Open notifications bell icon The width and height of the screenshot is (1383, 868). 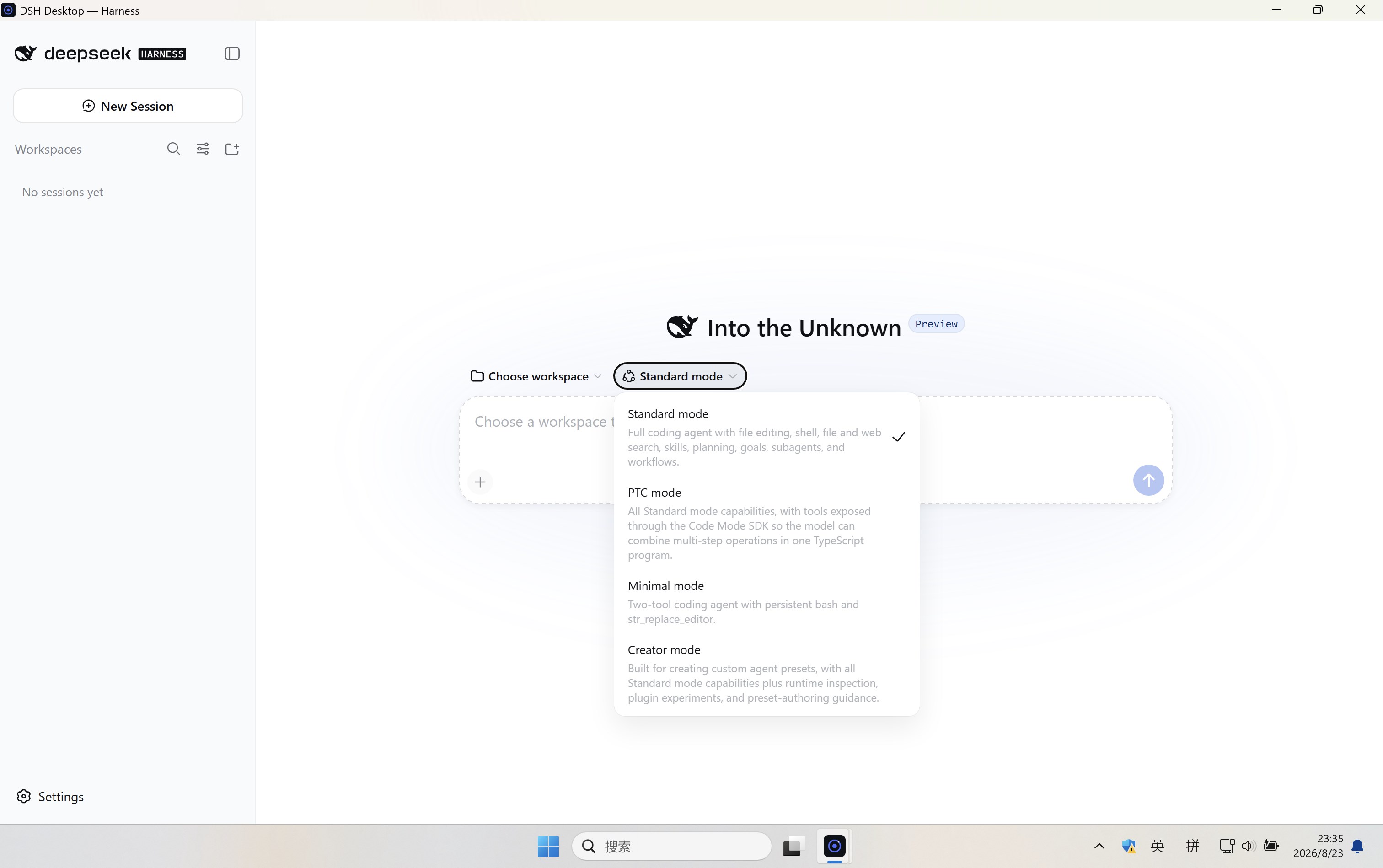coord(1357,846)
